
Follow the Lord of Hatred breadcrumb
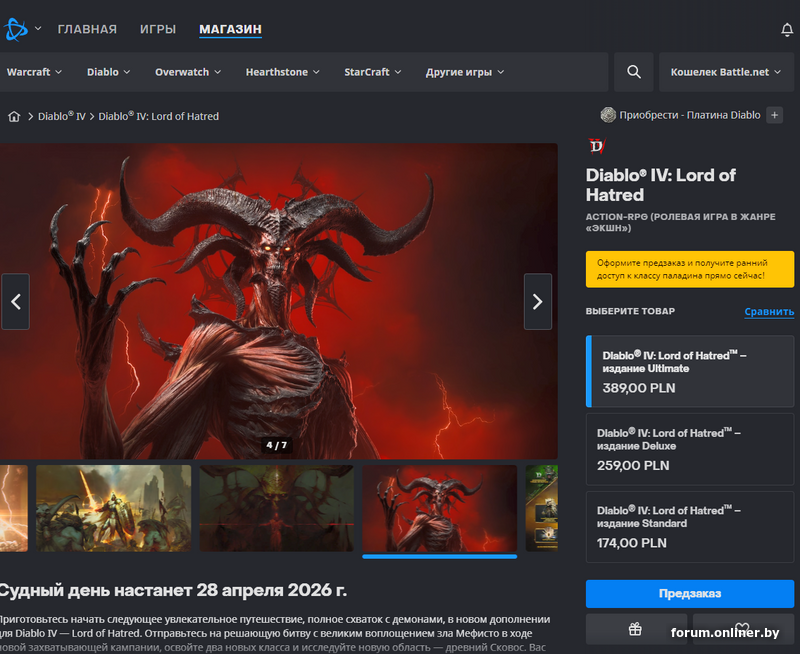click(158, 116)
